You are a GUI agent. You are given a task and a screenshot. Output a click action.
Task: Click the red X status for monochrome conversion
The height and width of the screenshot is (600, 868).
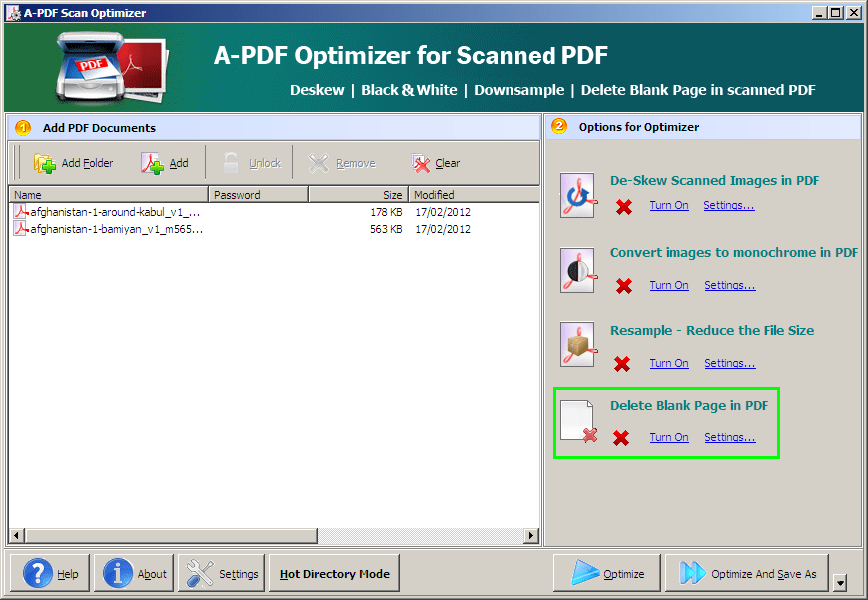(x=624, y=286)
